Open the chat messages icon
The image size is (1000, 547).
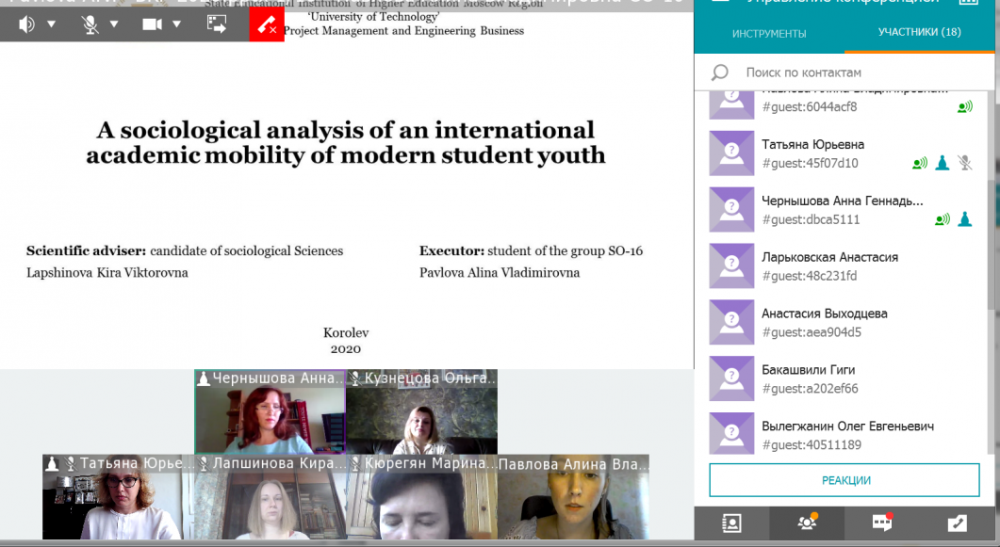(x=881, y=522)
